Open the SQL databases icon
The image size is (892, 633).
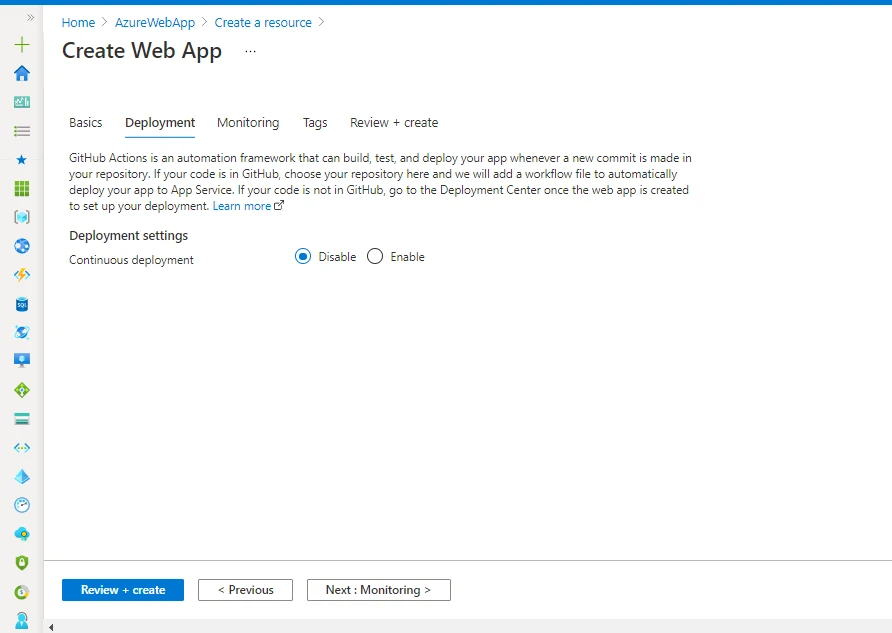(21, 303)
